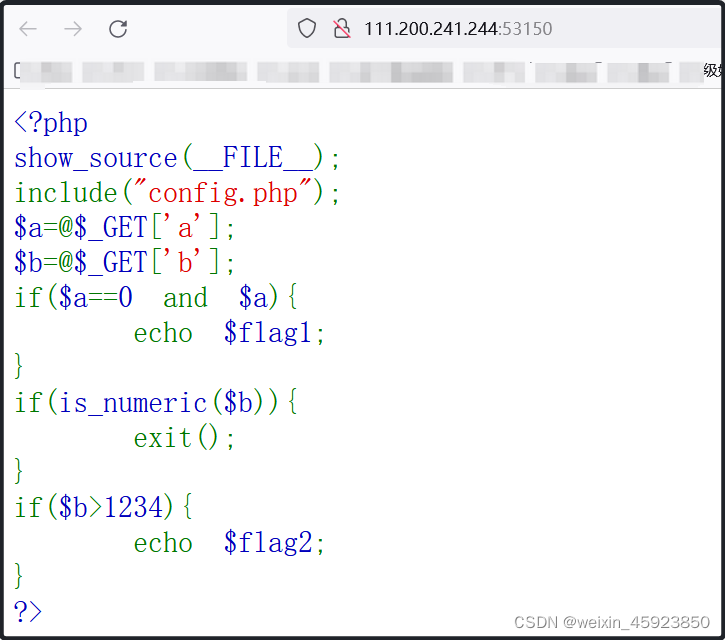725x640 pixels.
Task: Click the 'echo $flag1;' line
Action: (x=229, y=332)
